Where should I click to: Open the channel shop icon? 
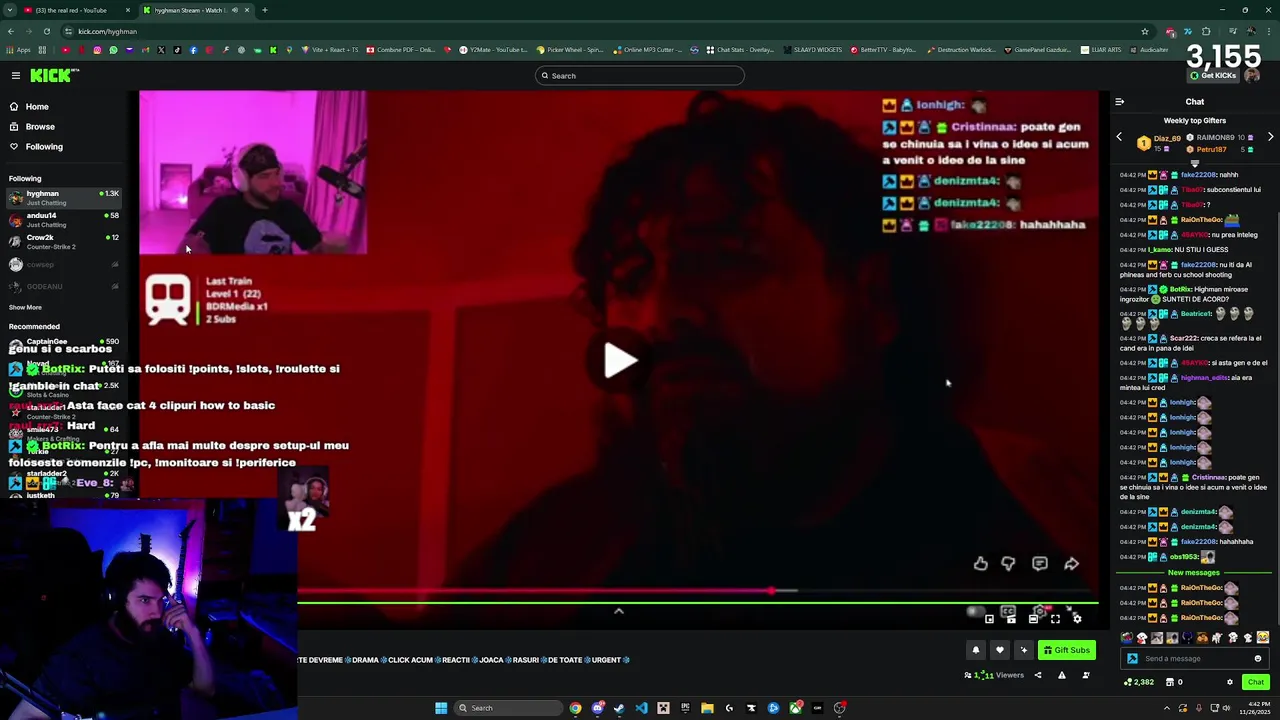[x=1170, y=682]
